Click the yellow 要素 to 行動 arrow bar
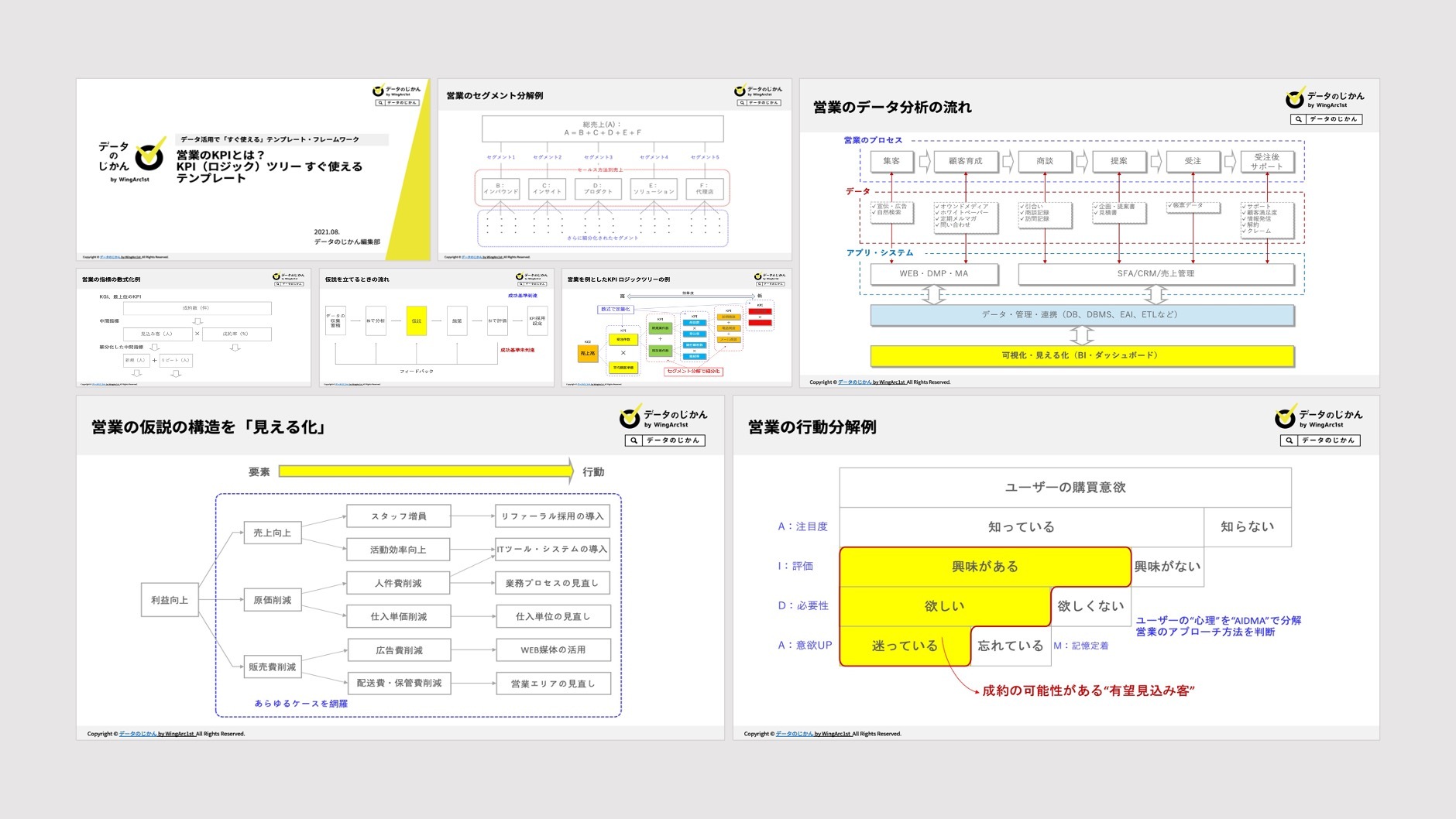 (x=426, y=471)
